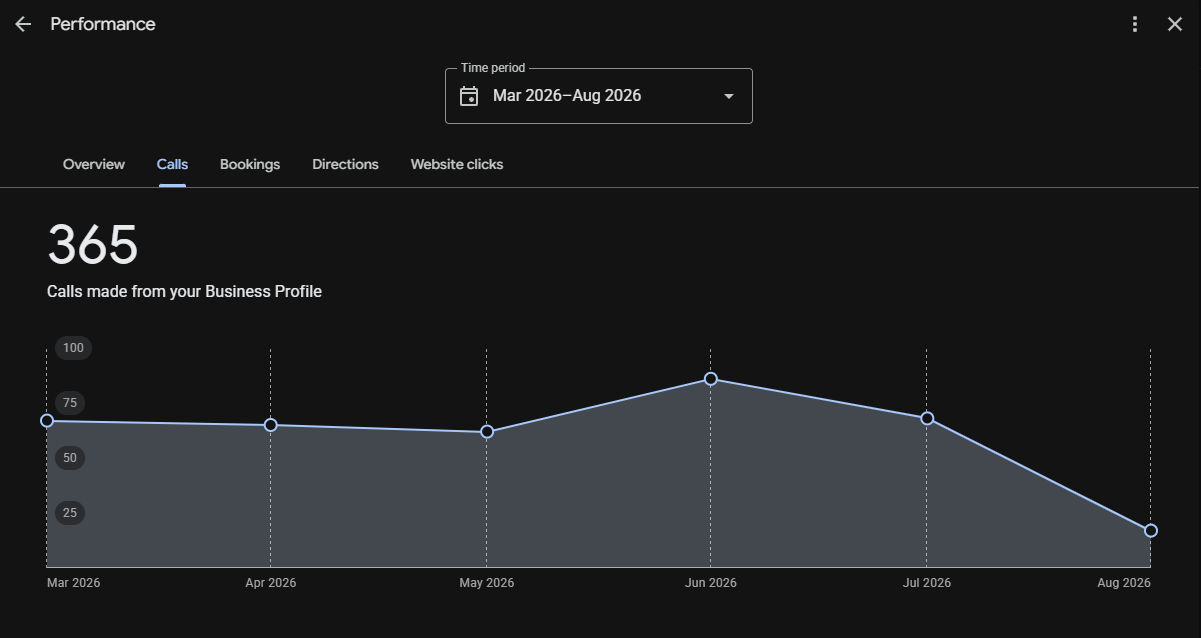Select the Aug 2026 data point
Screen dimensions: 1201x638
click(1151, 531)
